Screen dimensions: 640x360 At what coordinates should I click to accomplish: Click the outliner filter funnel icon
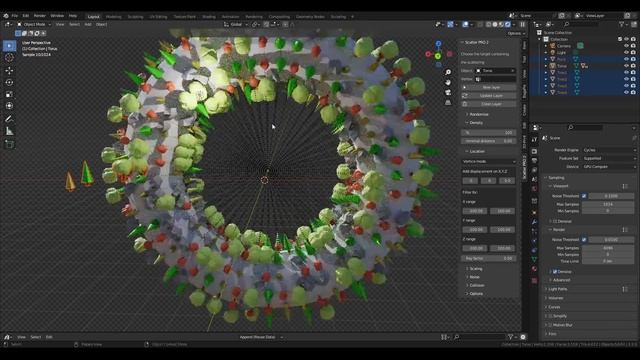[x=622, y=24]
